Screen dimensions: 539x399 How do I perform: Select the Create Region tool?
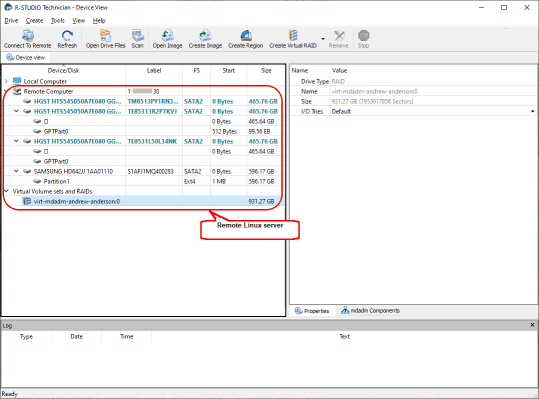point(245,39)
